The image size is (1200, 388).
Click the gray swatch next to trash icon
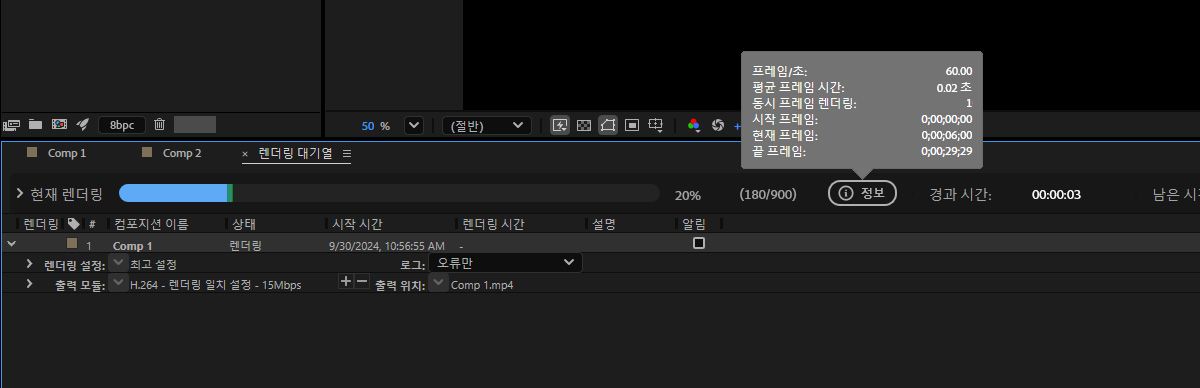click(x=195, y=125)
